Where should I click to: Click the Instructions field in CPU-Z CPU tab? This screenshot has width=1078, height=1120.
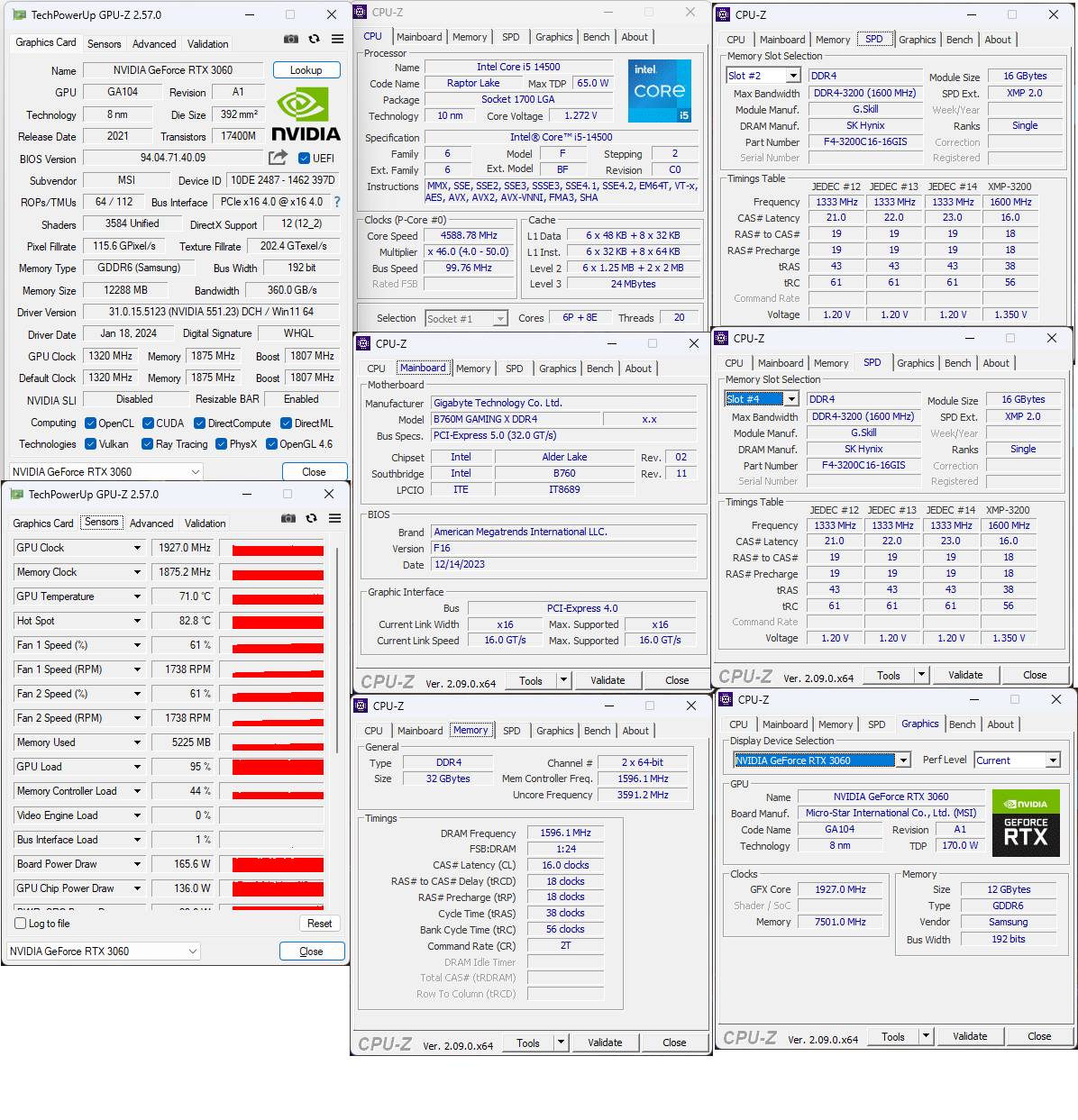tap(562, 191)
